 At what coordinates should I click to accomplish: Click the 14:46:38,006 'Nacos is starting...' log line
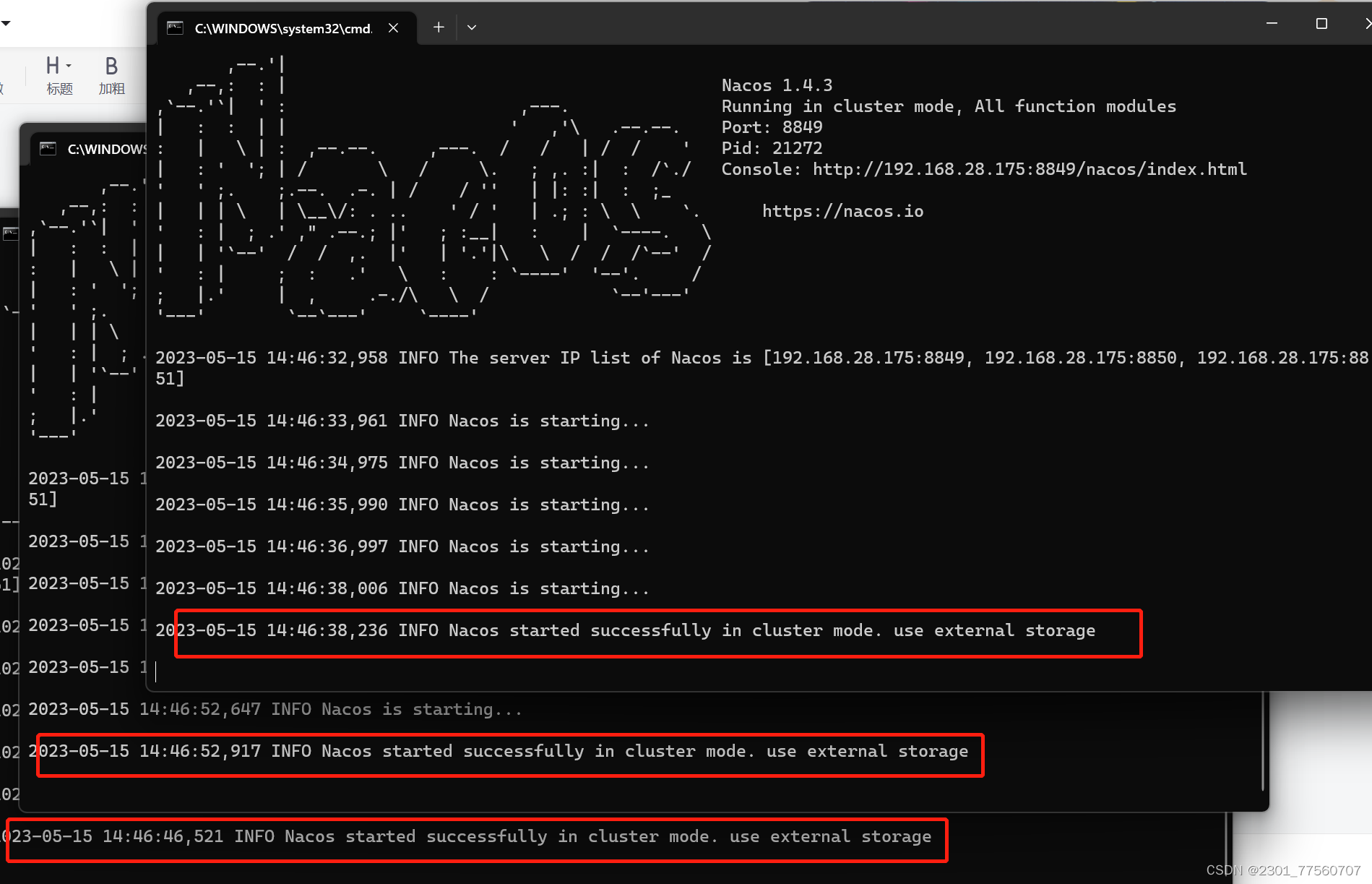[x=402, y=588]
